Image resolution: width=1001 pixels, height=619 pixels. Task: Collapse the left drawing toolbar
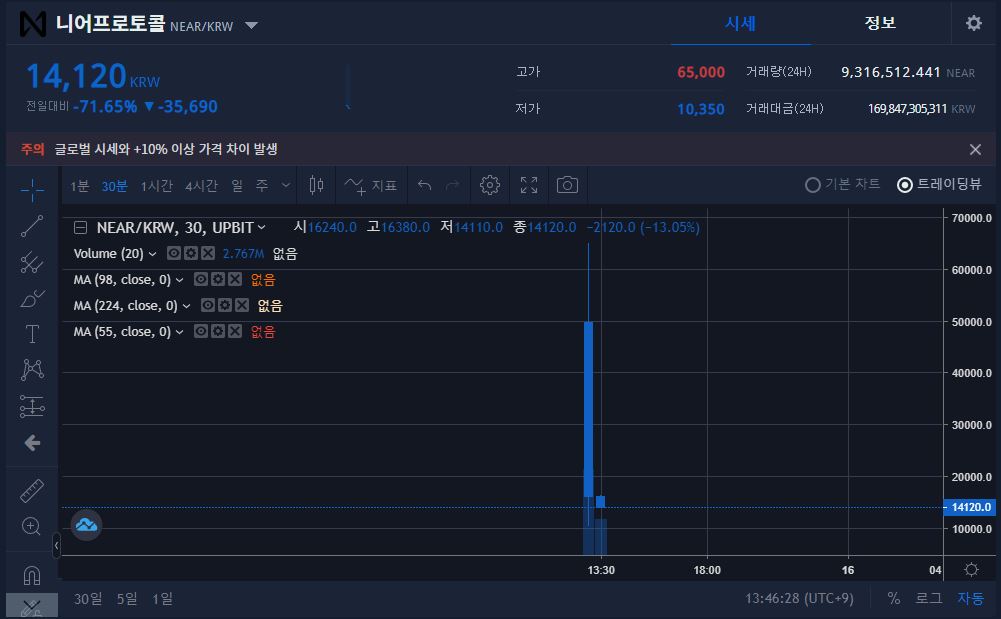click(x=56, y=546)
